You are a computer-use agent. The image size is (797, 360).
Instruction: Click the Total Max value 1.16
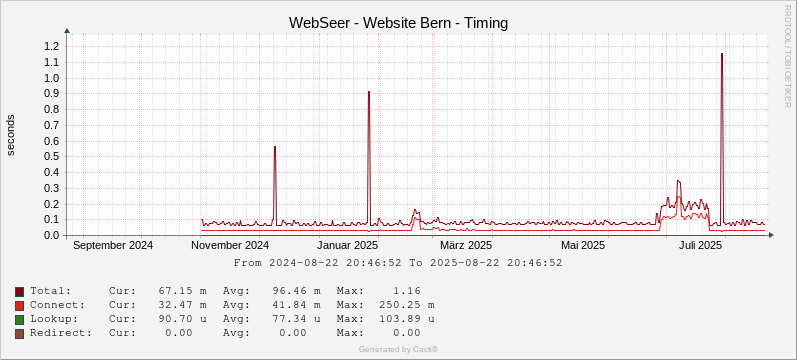[406, 291]
